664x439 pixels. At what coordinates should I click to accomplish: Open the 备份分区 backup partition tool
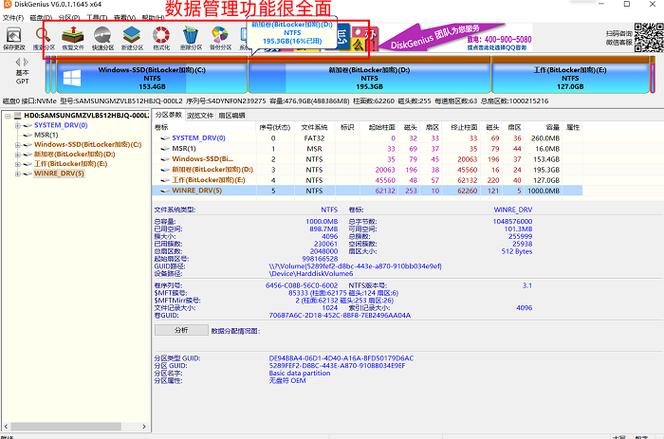[x=220, y=38]
